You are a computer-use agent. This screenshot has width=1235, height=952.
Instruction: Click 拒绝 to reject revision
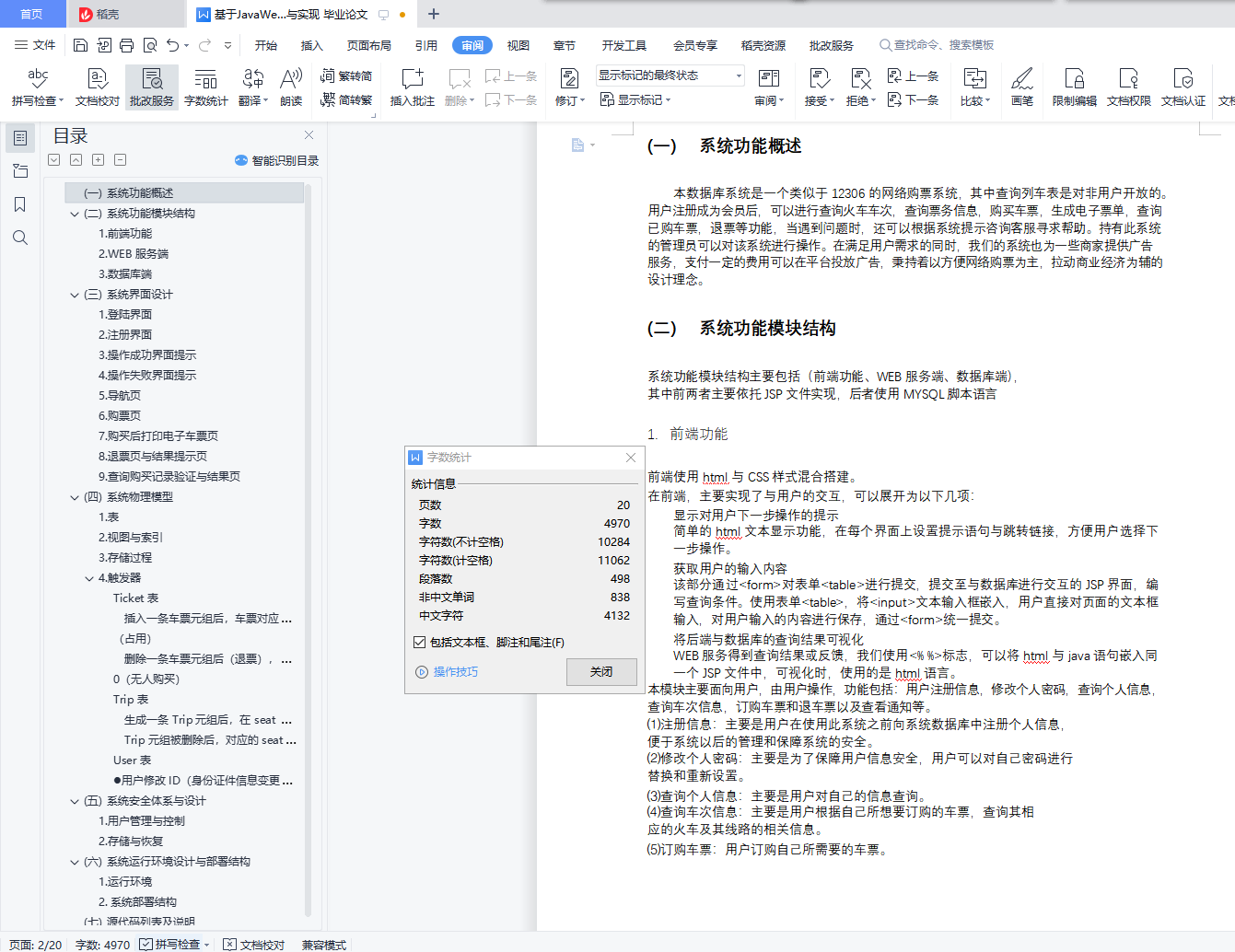click(x=860, y=87)
